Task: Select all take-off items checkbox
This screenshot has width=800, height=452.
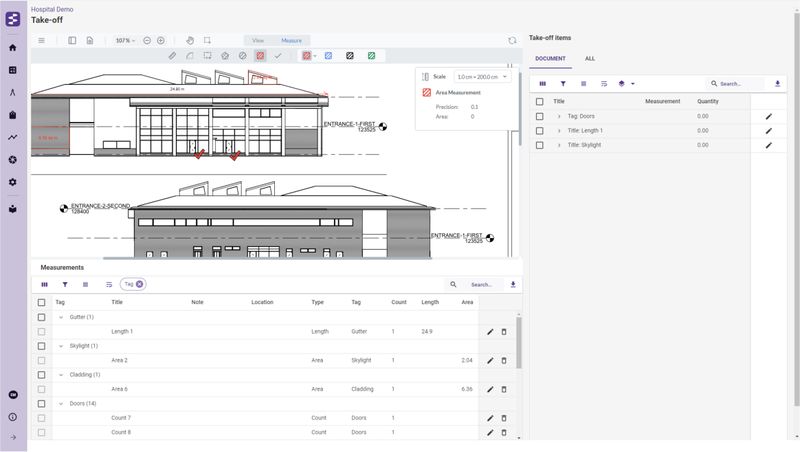Action: [x=539, y=102]
